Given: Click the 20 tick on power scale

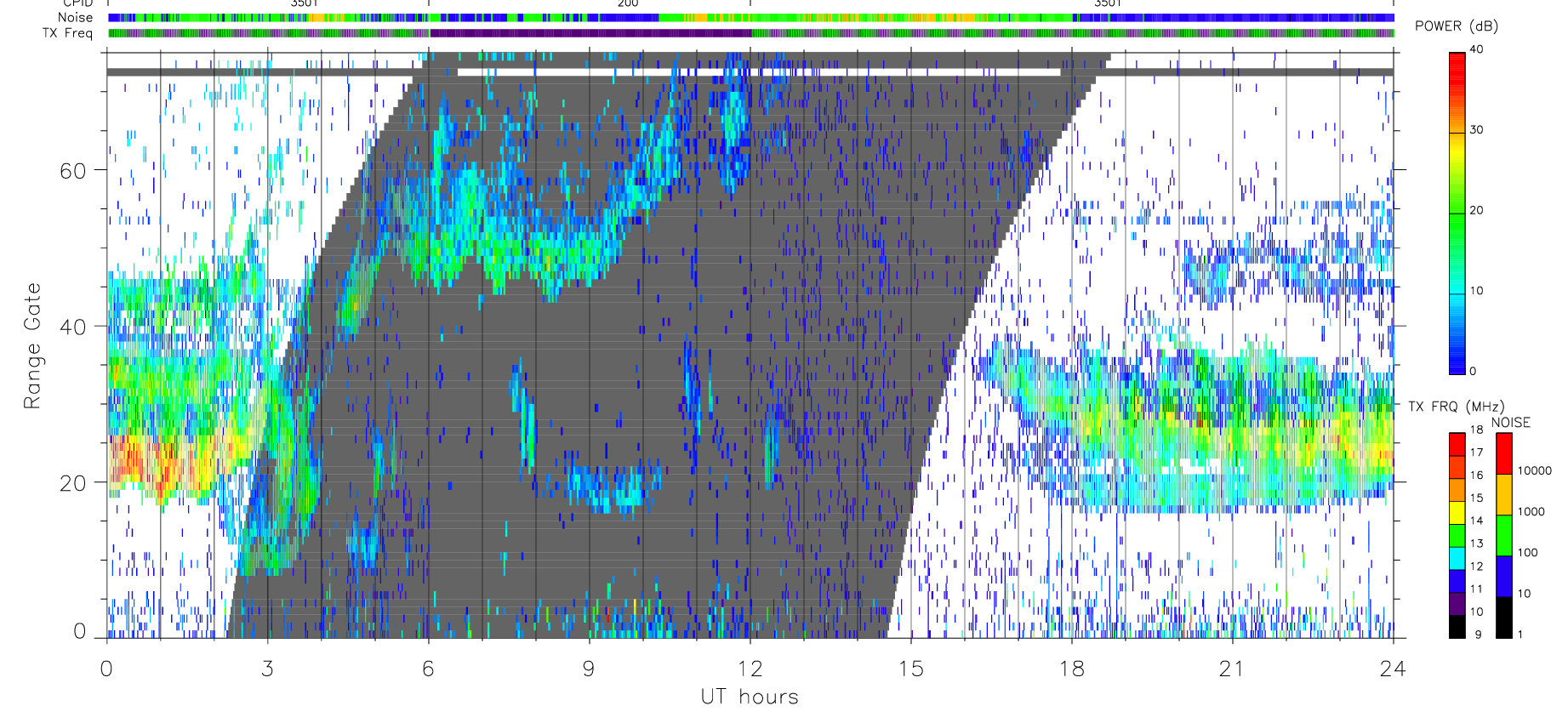Looking at the screenshot, I should tap(1476, 210).
